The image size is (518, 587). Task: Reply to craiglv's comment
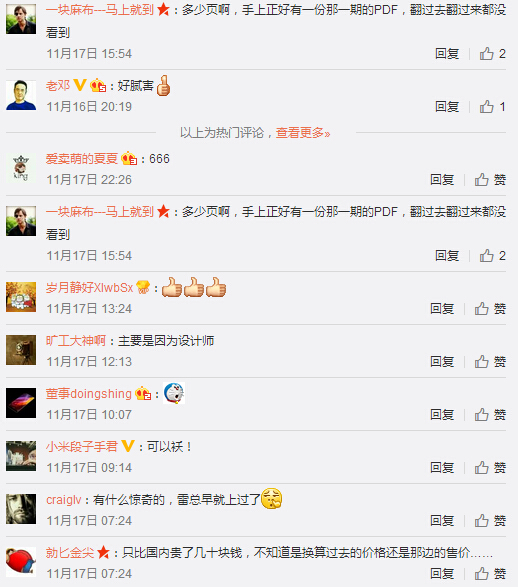tap(442, 521)
